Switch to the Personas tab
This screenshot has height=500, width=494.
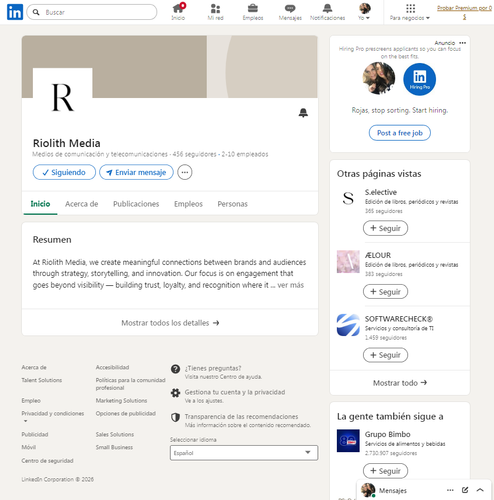pos(232,204)
